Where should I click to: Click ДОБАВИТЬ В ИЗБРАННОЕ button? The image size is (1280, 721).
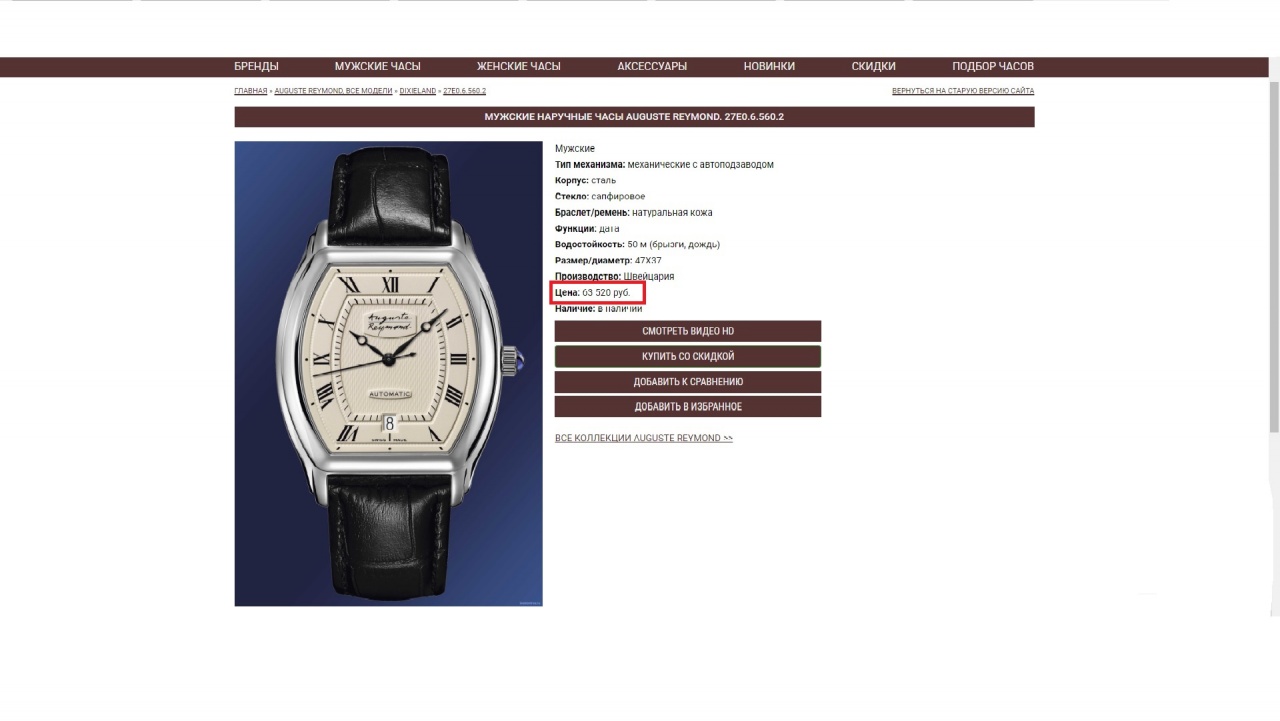tap(688, 407)
